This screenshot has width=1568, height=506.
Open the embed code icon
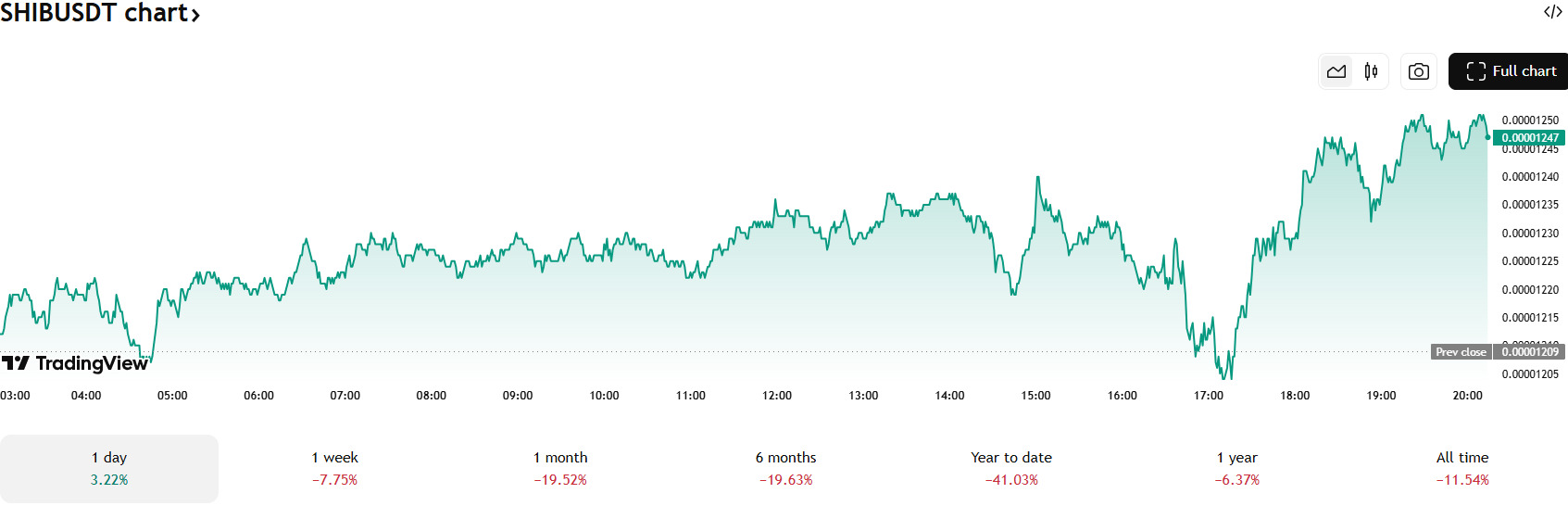pyautogui.click(x=1552, y=12)
